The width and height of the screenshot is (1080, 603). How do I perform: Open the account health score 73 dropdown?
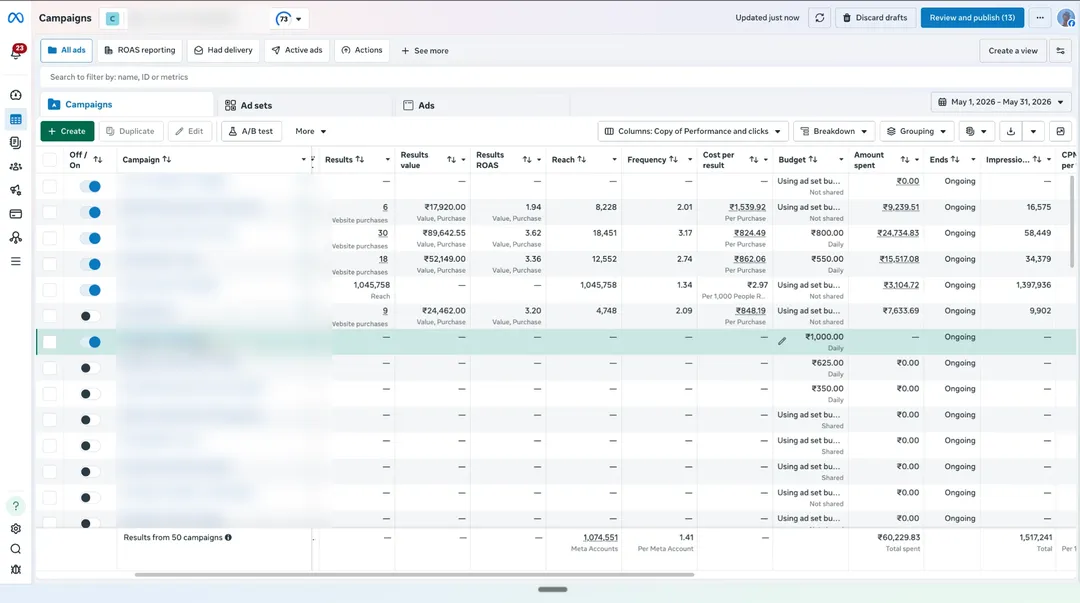point(289,19)
